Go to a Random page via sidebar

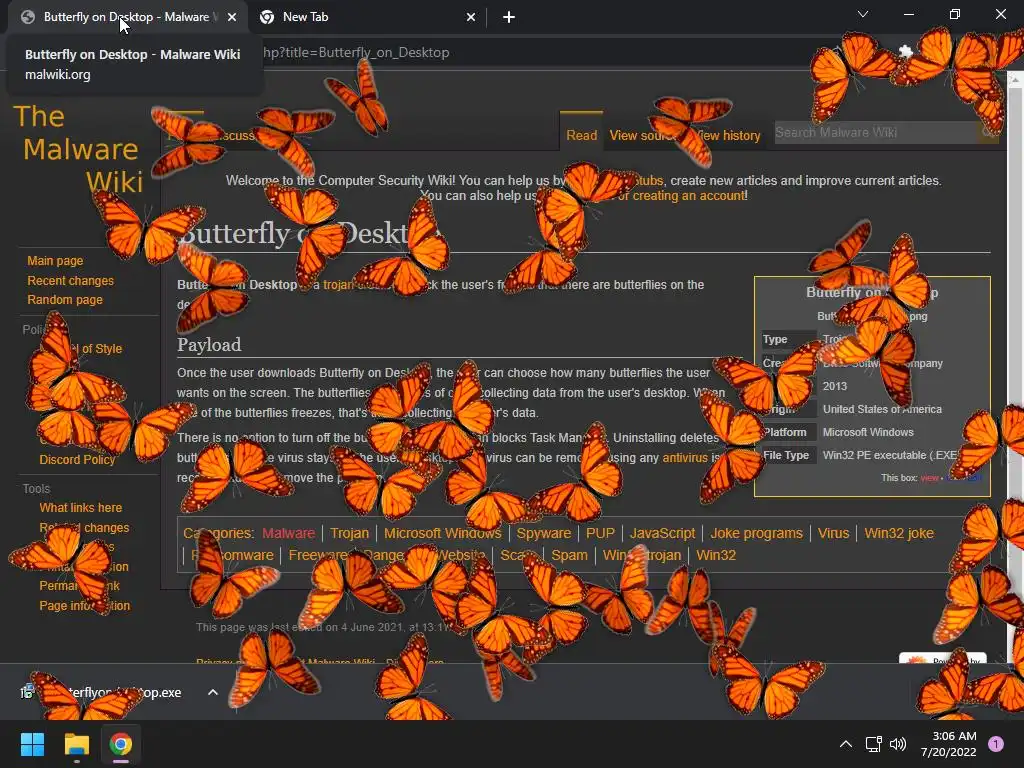(x=65, y=300)
